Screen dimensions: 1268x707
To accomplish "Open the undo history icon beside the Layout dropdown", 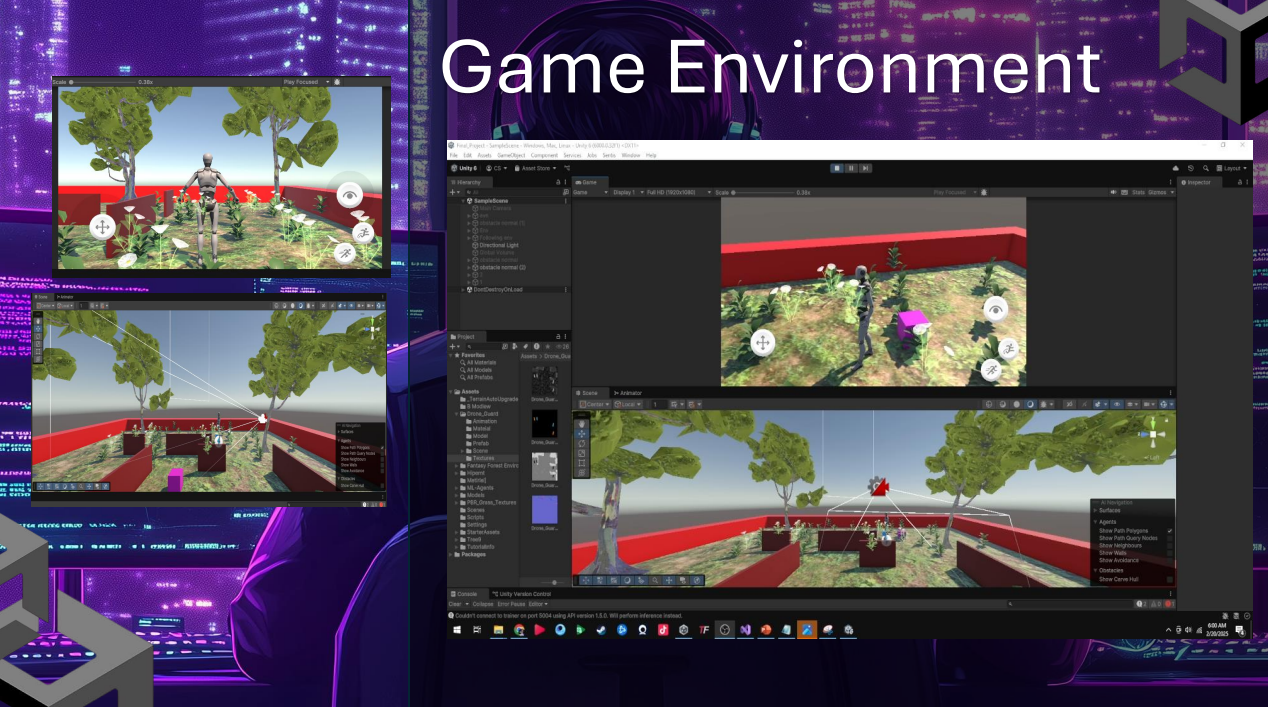I will click(x=1191, y=168).
